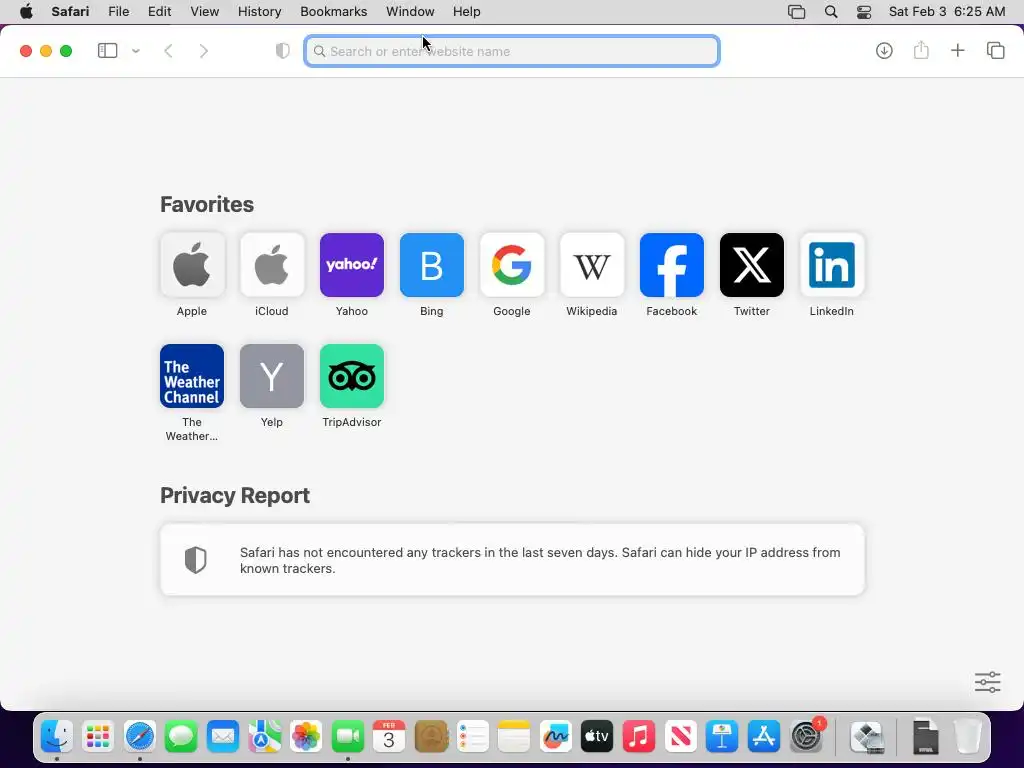Focus the Search or enter website name field
Screen dimensions: 1024x768
(512, 51)
